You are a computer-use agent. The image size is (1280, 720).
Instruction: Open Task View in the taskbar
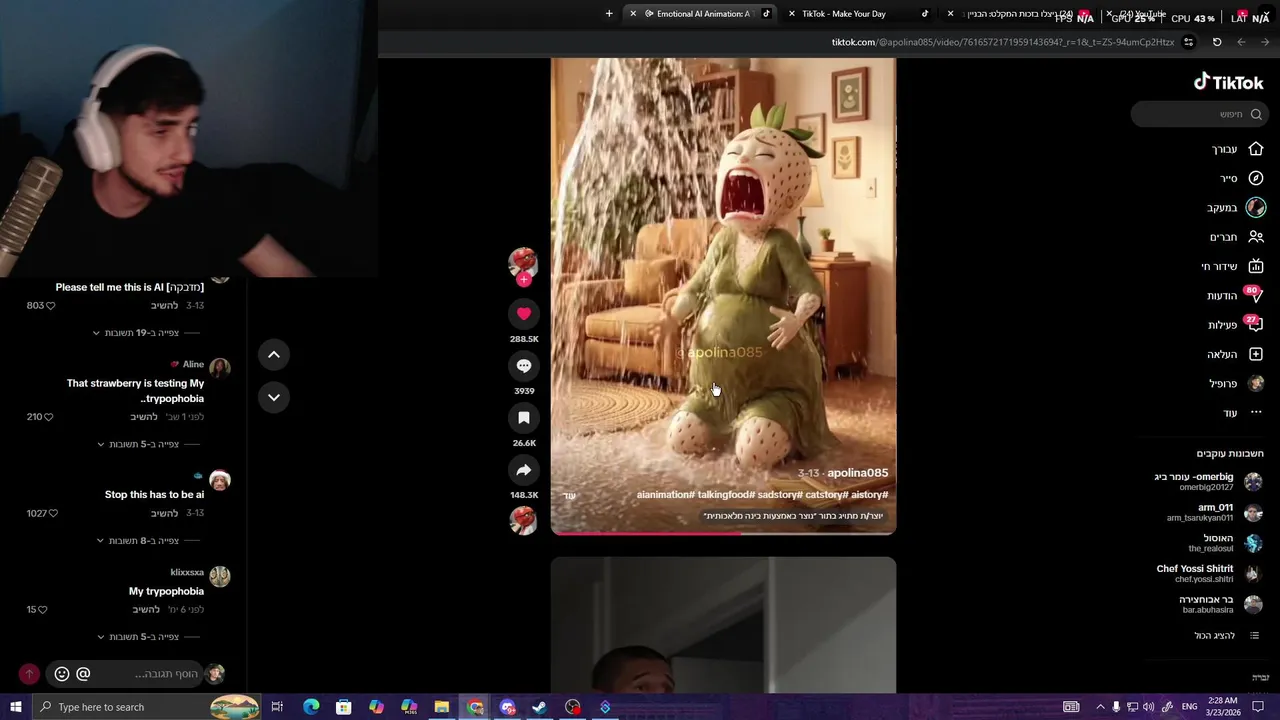tap(277, 707)
